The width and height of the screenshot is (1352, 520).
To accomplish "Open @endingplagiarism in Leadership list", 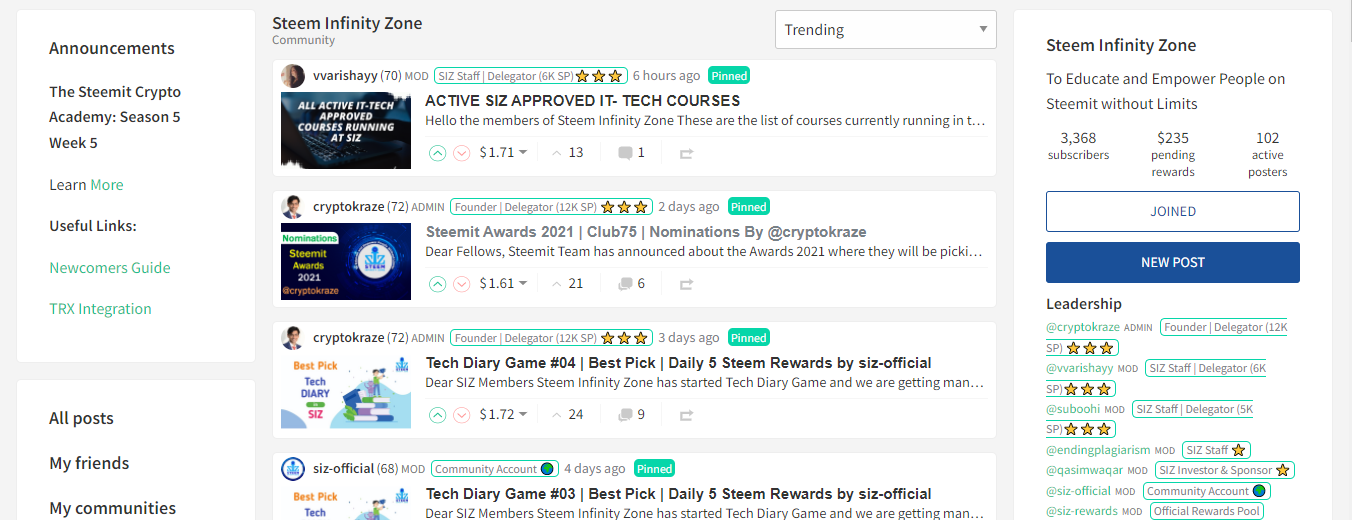I will [1098, 450].
